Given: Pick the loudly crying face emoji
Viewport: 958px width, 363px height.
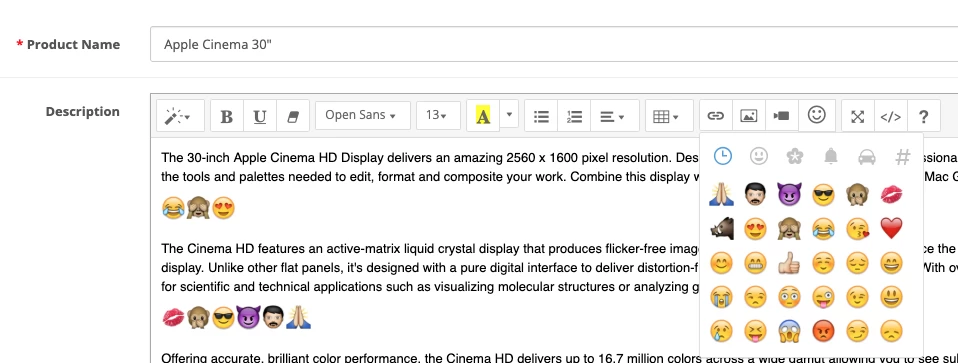Looking at the screenshot, I should coord(722,297).
